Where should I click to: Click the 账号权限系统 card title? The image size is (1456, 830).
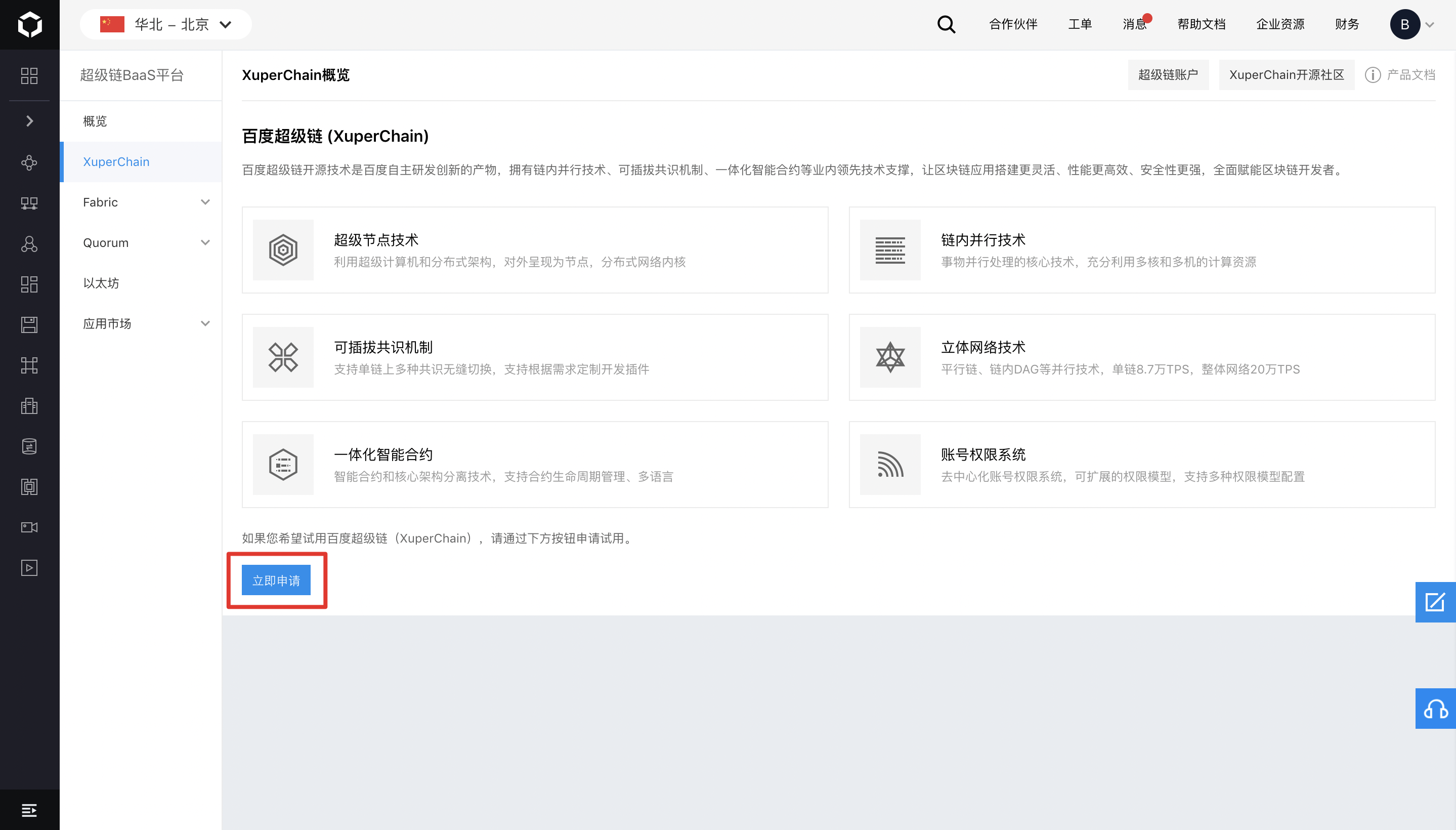tap(983, 454)
